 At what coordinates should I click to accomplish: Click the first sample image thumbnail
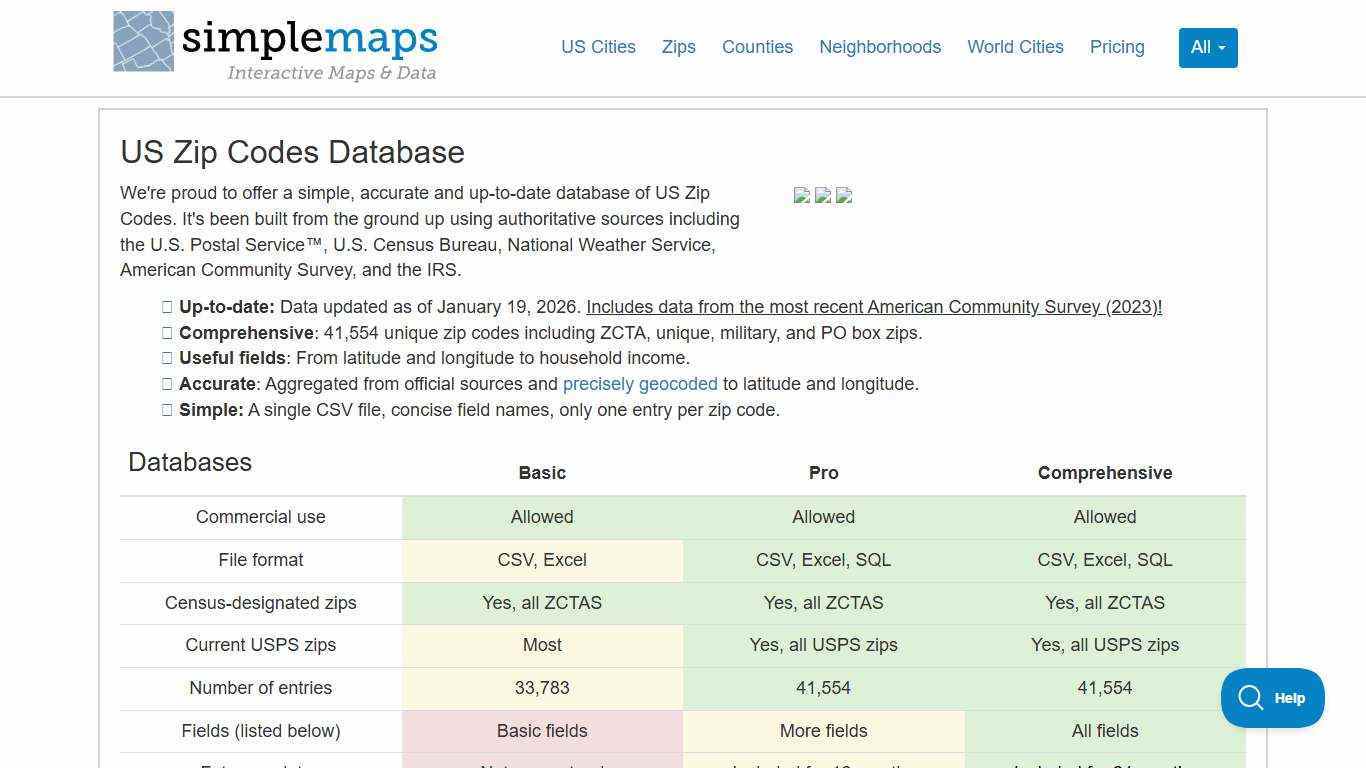(x=802, y=196)
